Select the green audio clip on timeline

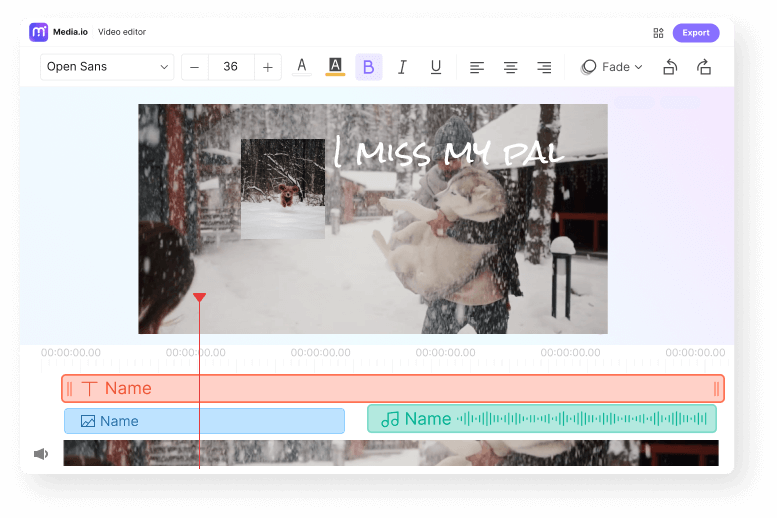(541, 419)
